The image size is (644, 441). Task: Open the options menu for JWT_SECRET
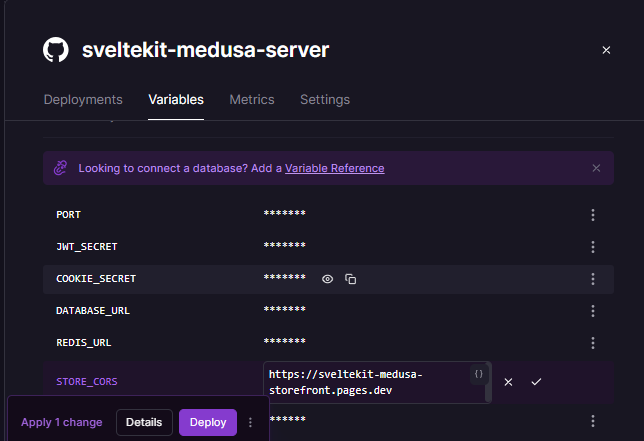click(x=593, y=247)
